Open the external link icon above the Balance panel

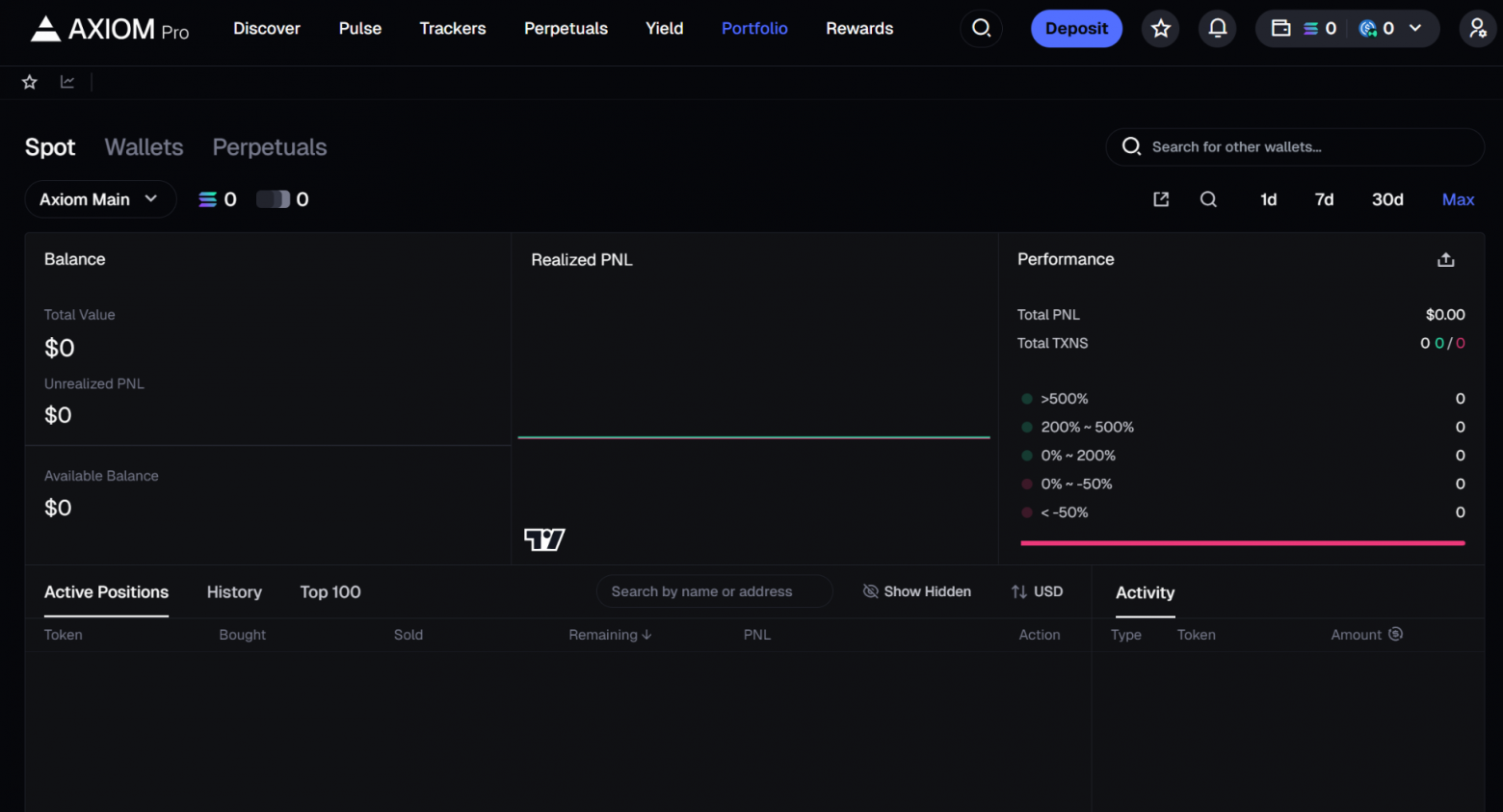[x=1160, y=199]
